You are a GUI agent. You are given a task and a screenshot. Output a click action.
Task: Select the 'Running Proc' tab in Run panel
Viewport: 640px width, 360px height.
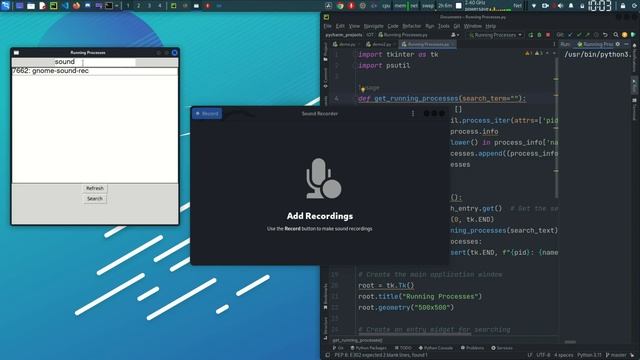coord(596,44)
